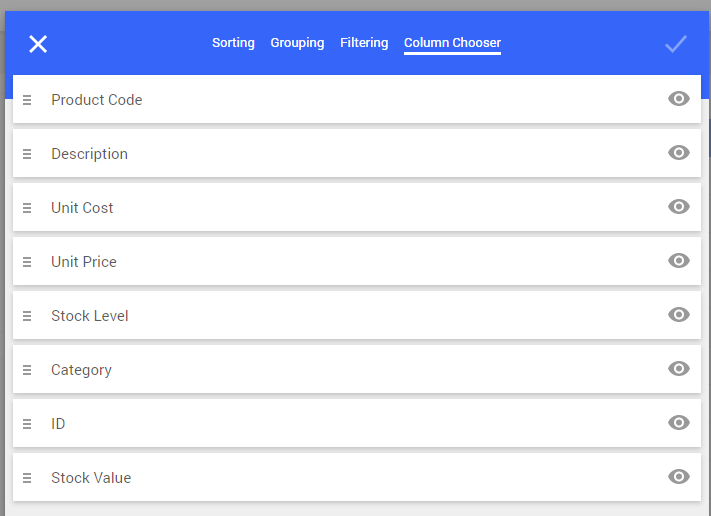Click the Stock Value drag handle
711x516 pixels.
point(27,477)
